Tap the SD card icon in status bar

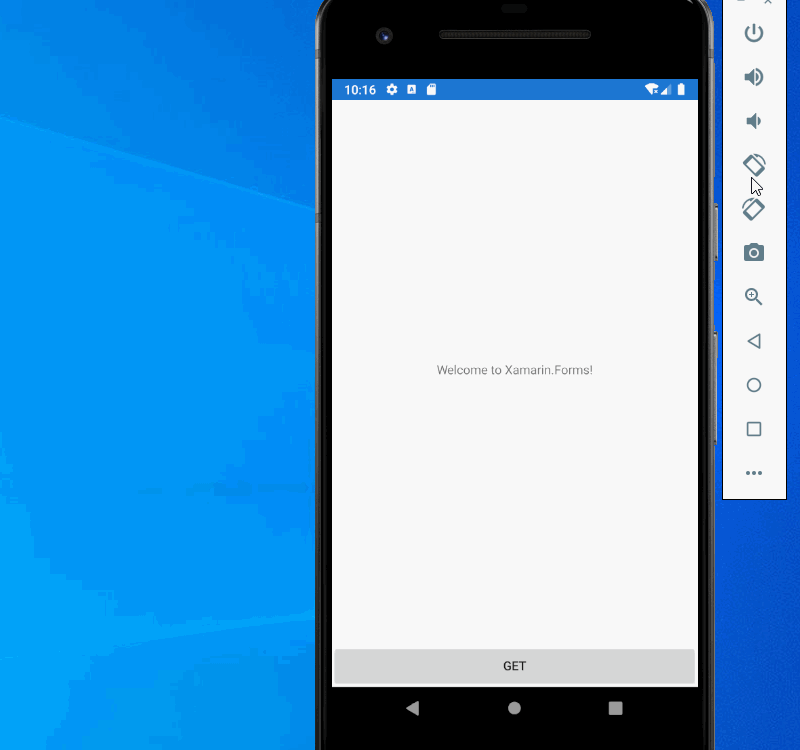coord(432,90)
